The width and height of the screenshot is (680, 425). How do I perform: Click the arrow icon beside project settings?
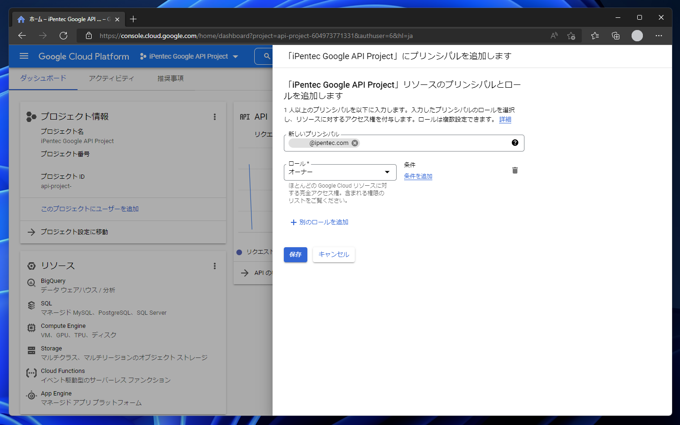31,232
